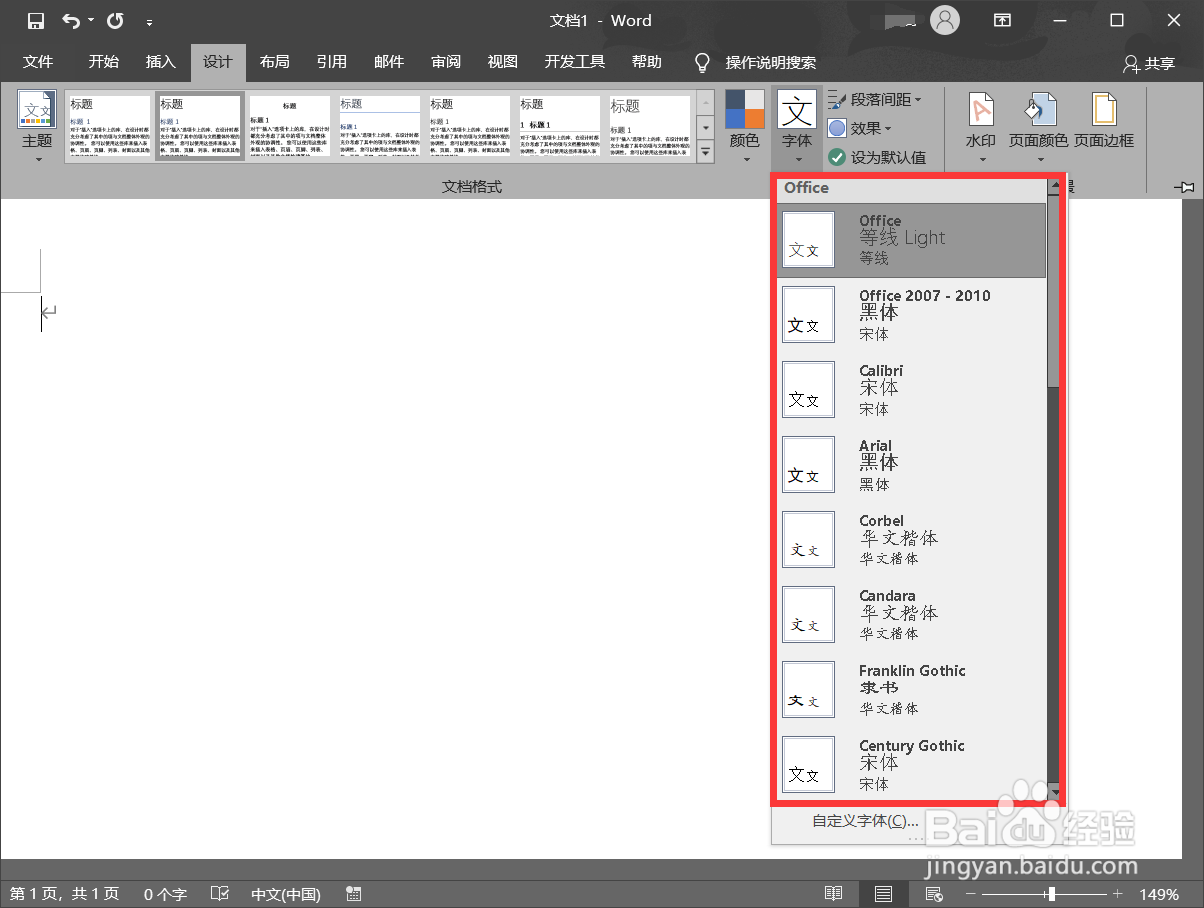The image size is (1204, 908).
Task: Choose the Calibri 宋体 font theme
Action: point(912,390)
